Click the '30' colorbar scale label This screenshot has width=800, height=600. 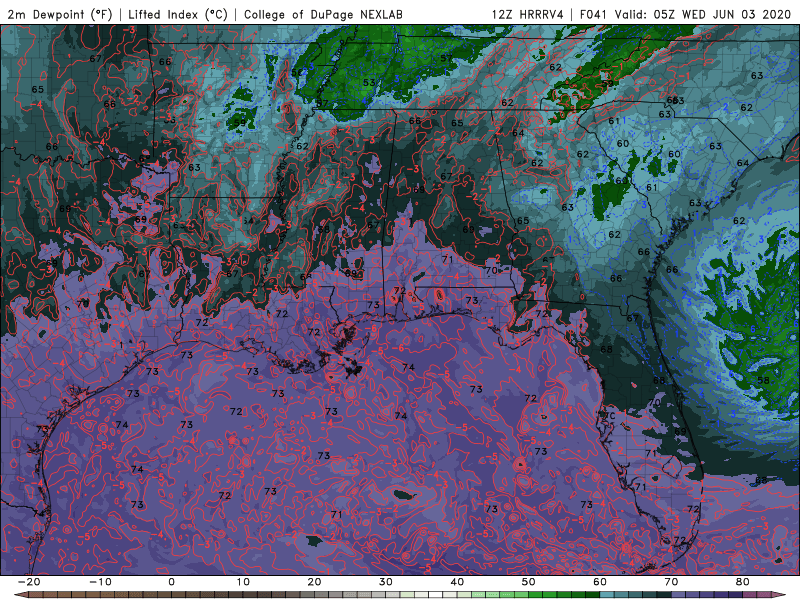386,582
